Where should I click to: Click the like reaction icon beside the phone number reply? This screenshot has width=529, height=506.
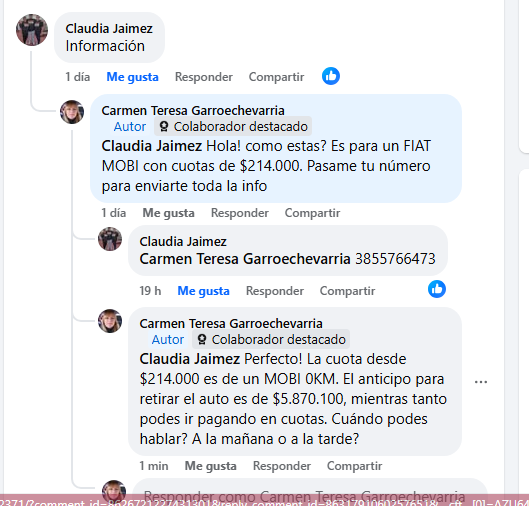437,289
